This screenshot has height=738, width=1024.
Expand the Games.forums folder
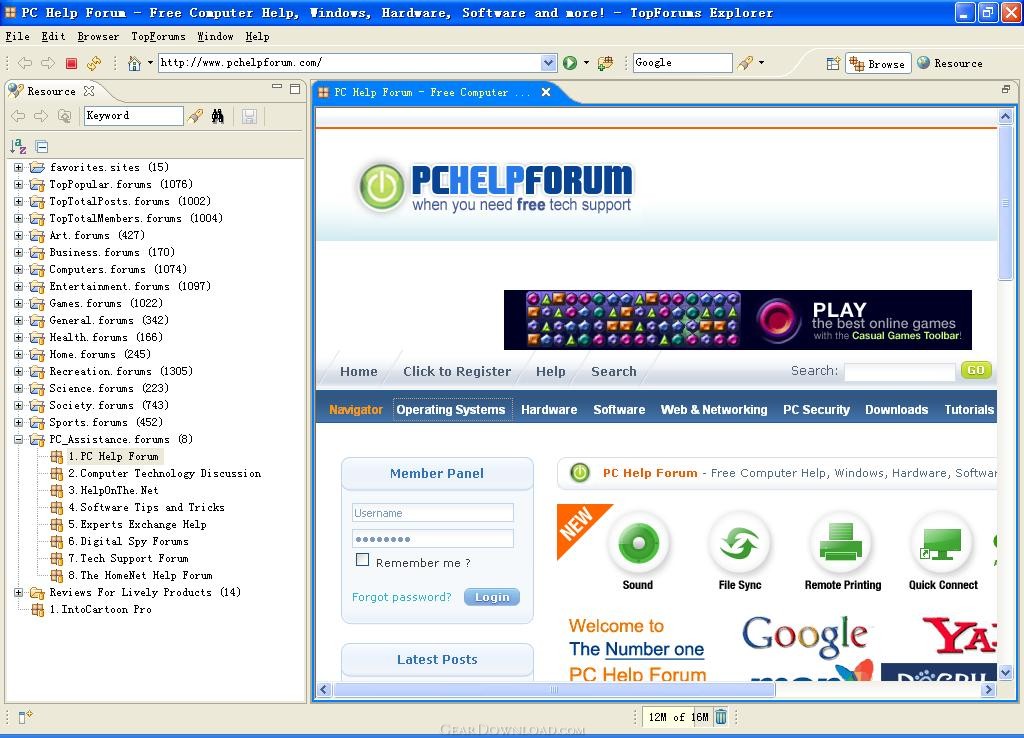point(18,304)
